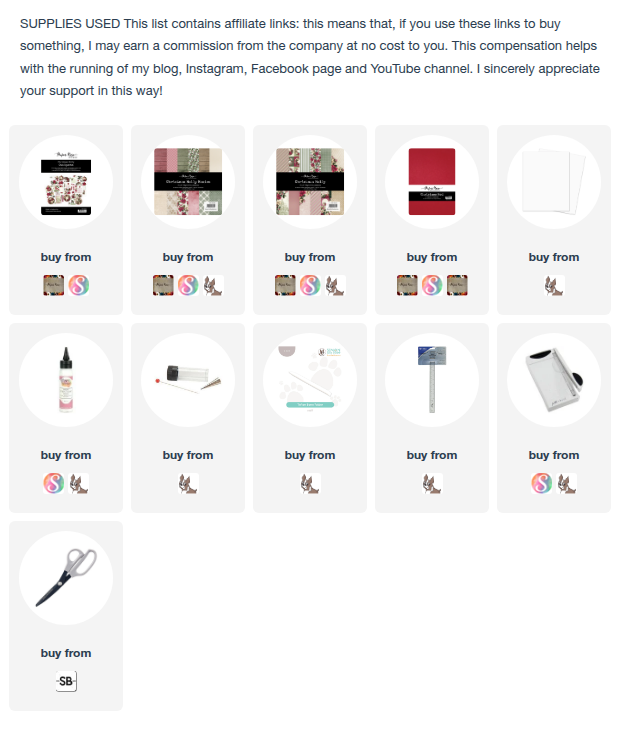This screenshot has width=620, height=731.
Task: Click Scrapbook.com icon under the ephemera pack
Action: [x=79, y=285]
